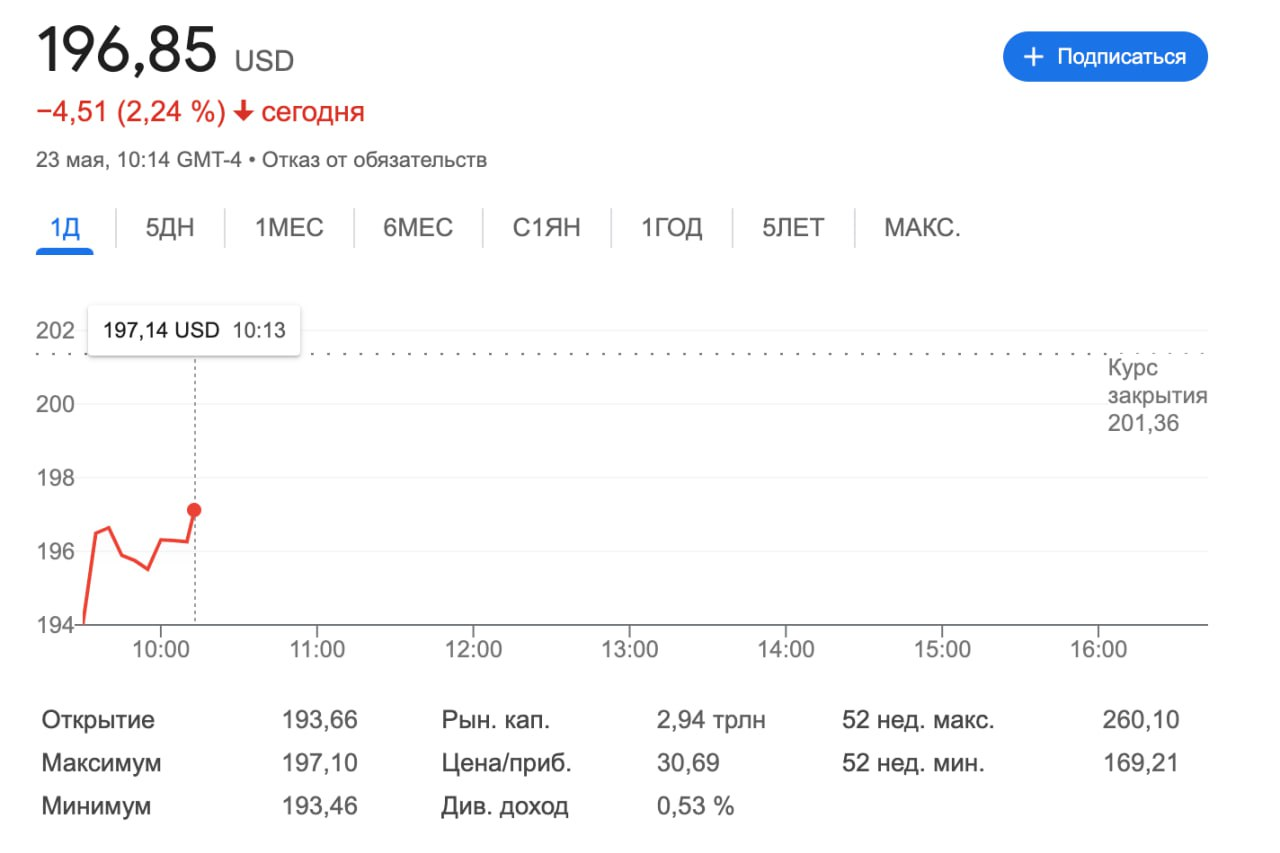Open the МАКС. full history tab
Viewport: 1280px width, 853px height.
click(x=922, y=228)
